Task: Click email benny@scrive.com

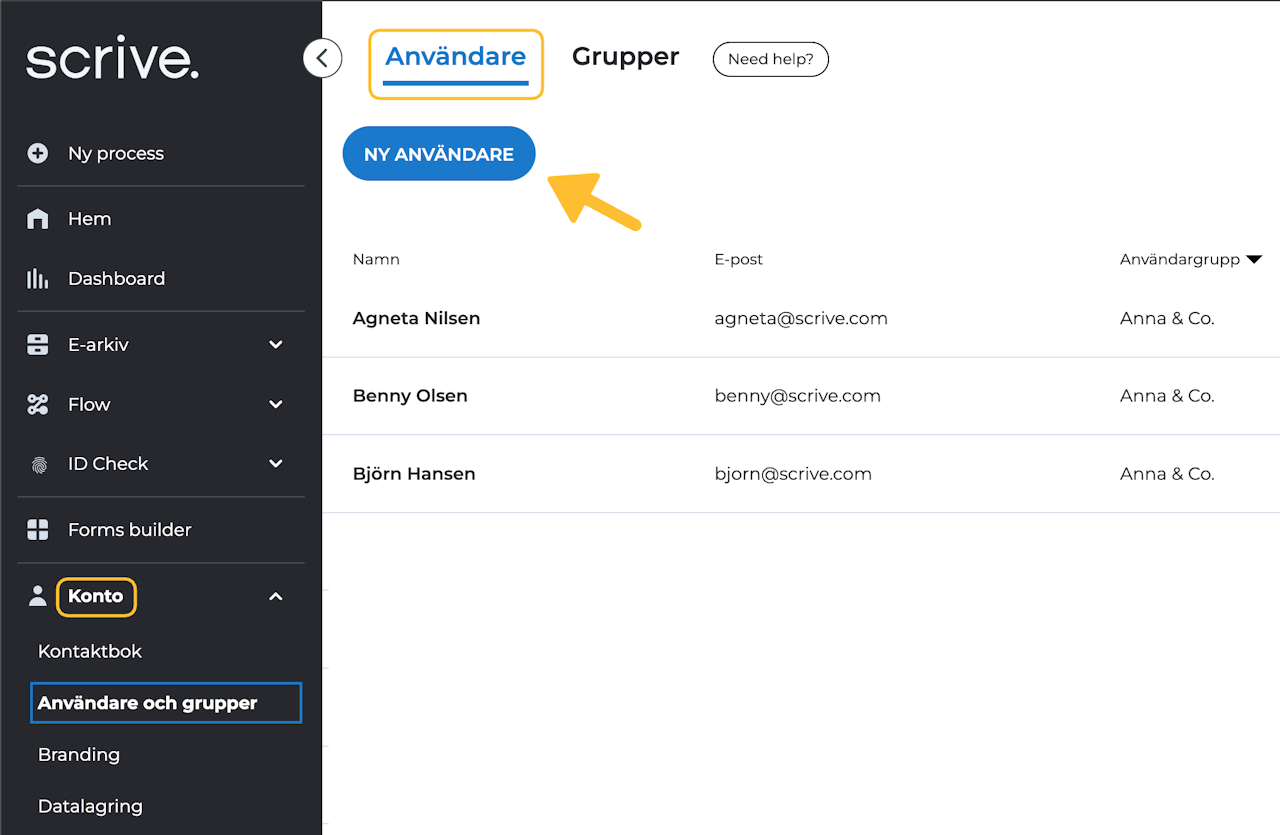Action: coord(798,396)
